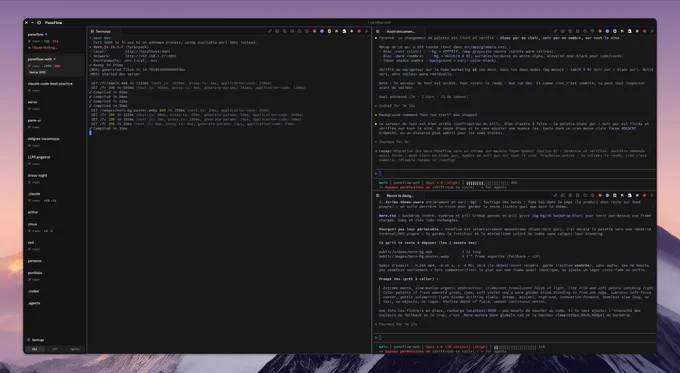Open the .agents workspace in sidebar

coord(34,303)
